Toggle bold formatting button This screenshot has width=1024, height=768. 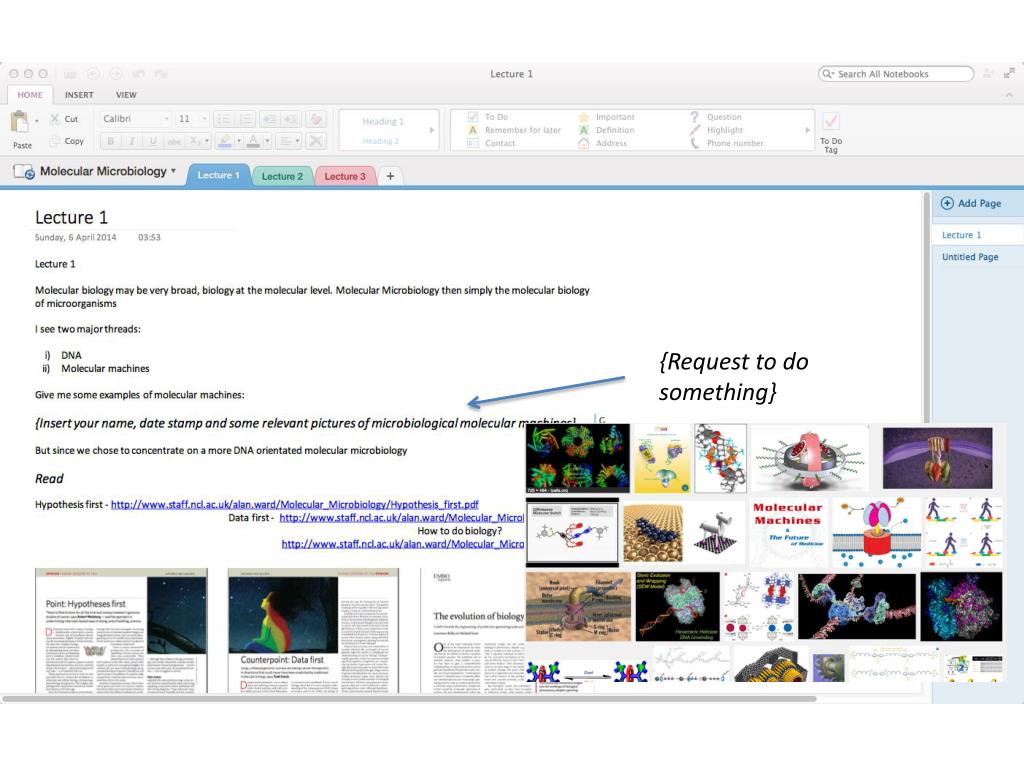[x=111, y=141]
